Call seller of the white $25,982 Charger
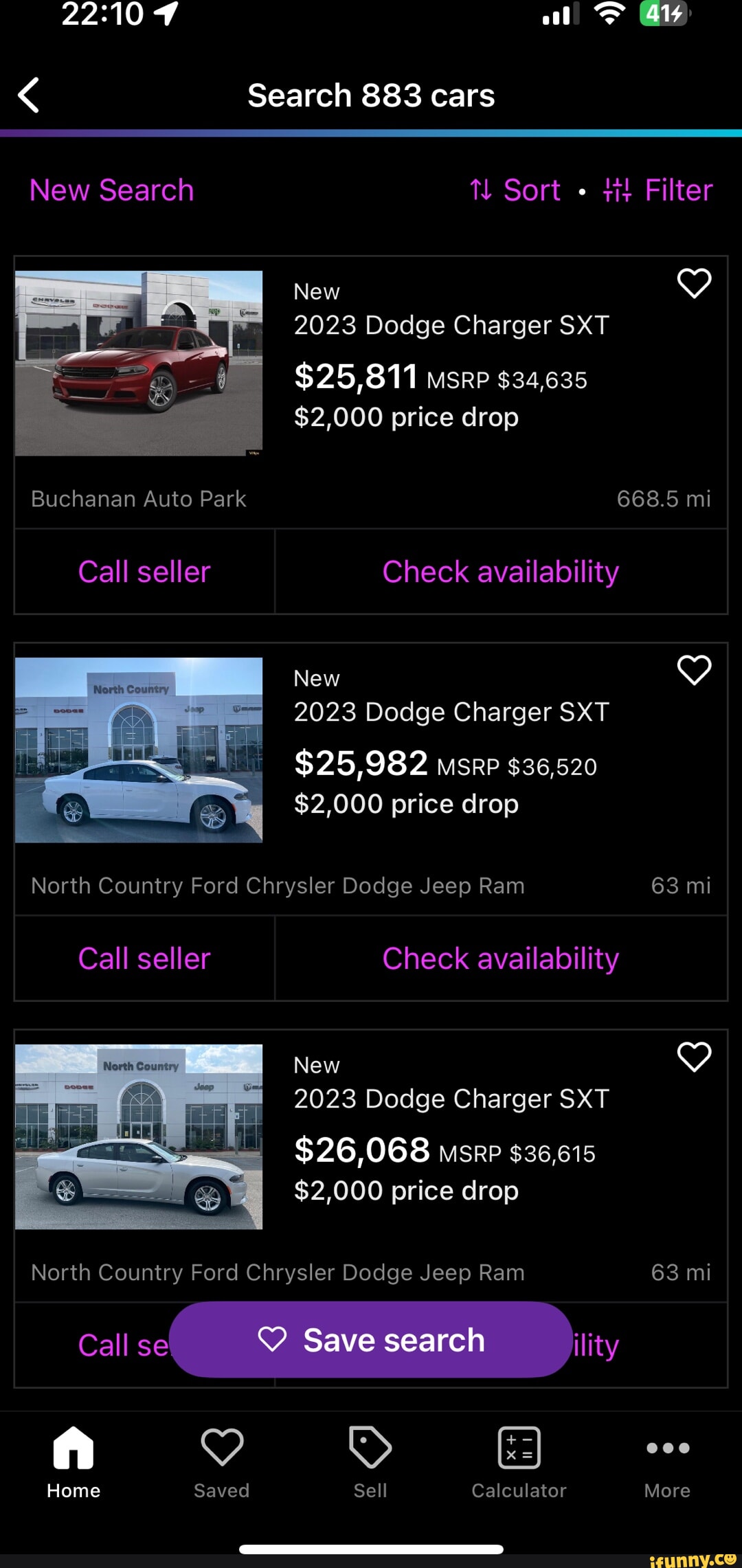742x1568 pixels. [144, 959]
